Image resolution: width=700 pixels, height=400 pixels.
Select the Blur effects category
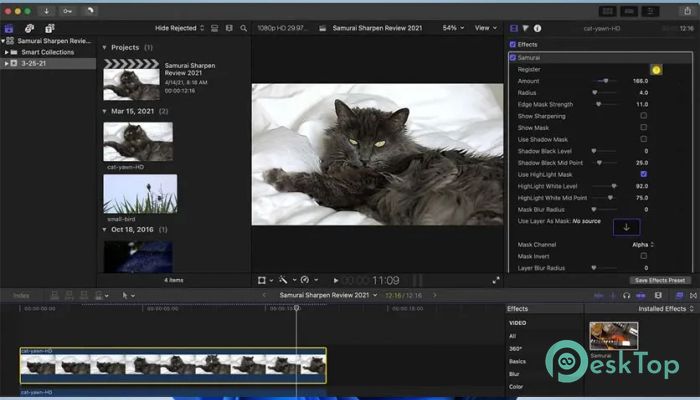pyautogui.click(x=514, y=374)
